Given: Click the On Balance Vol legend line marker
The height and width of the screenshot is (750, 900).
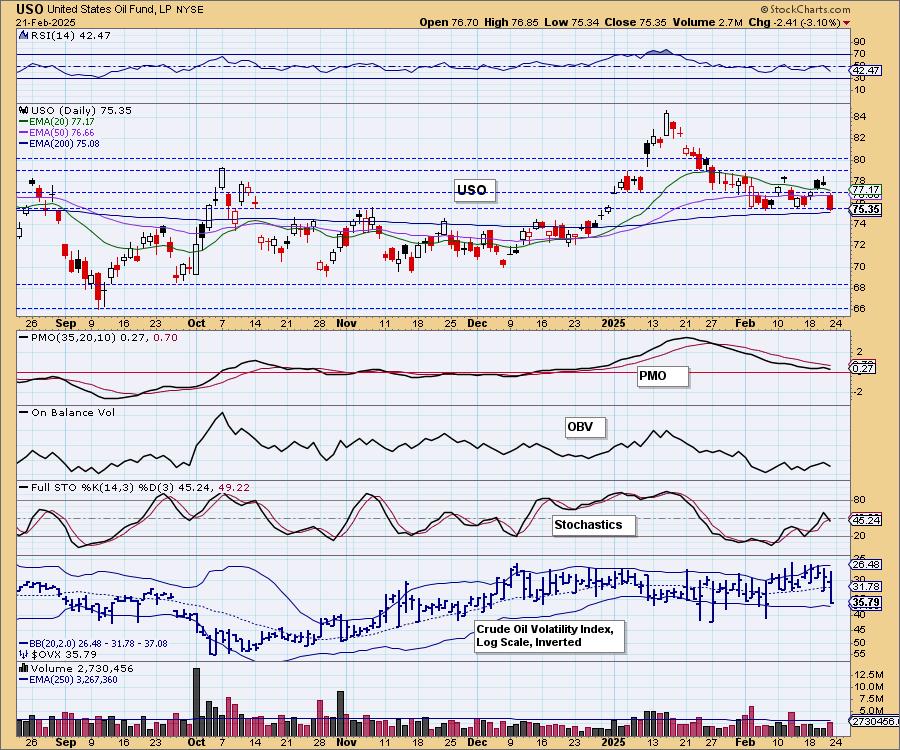Looking at the screenshot, I should pos(24,412).
